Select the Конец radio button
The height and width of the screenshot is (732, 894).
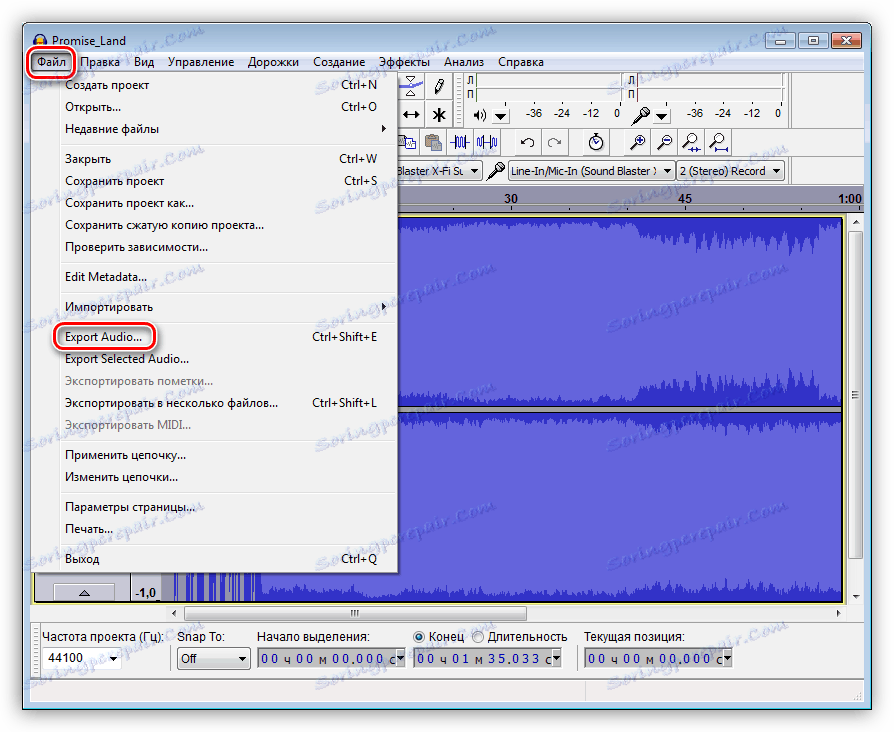(421, 636)
